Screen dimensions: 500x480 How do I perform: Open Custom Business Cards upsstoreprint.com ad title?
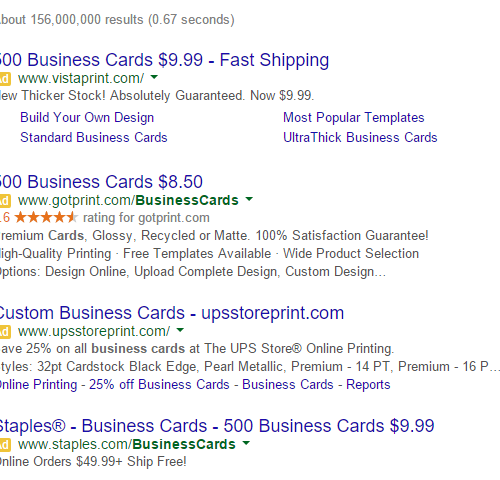[x=172, y=313]
